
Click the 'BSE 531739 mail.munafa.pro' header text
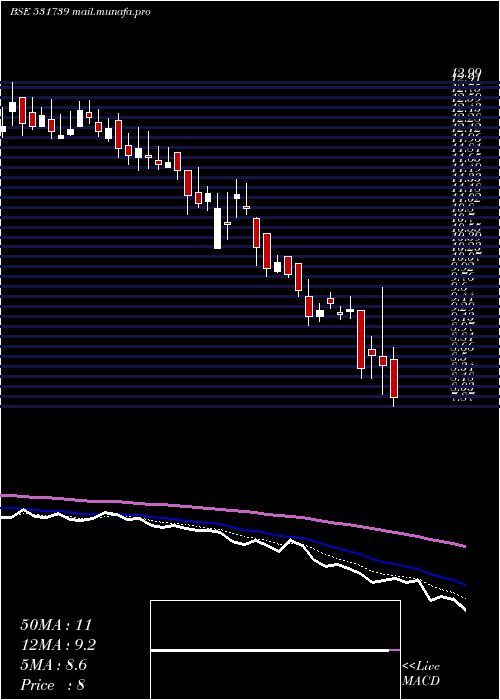[x=80, y=12]
